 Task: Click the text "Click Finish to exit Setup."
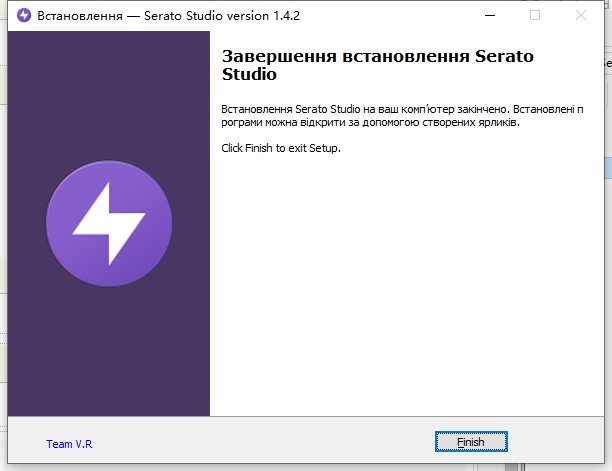[281, 148]
